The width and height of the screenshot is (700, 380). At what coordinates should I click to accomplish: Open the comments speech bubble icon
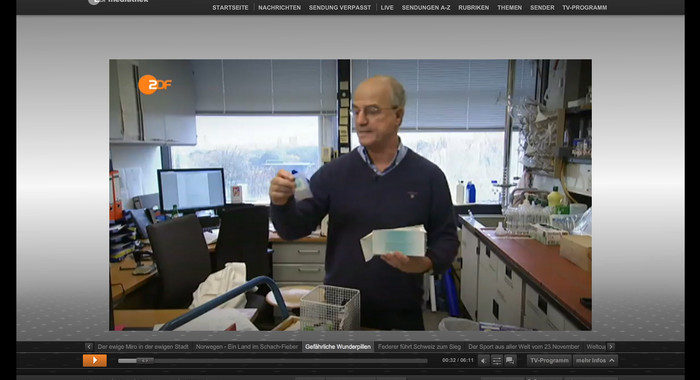(x=510, y=360)
